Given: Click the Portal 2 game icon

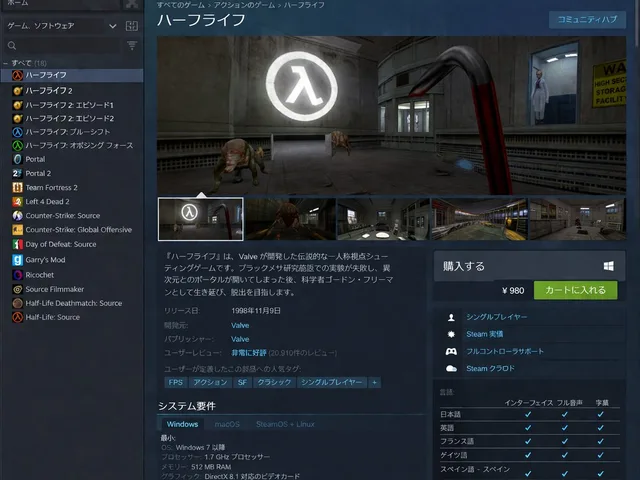Looking at the screenshot, I should pyautogui.click(x=18, y=173).
